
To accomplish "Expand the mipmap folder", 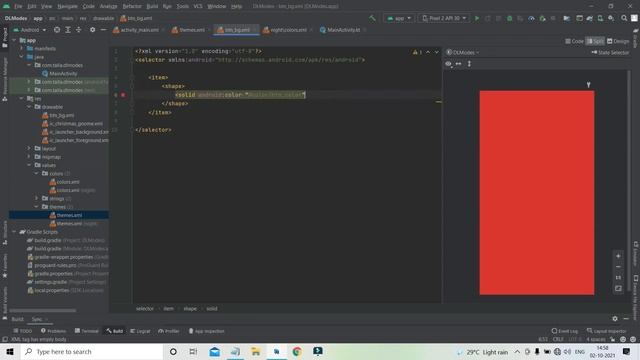I will click(29, 157).
